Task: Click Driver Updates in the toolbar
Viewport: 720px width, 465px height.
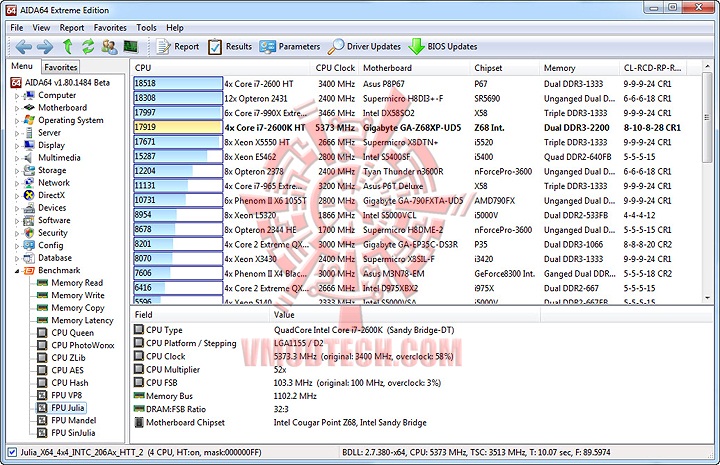Action: point(365,46)
